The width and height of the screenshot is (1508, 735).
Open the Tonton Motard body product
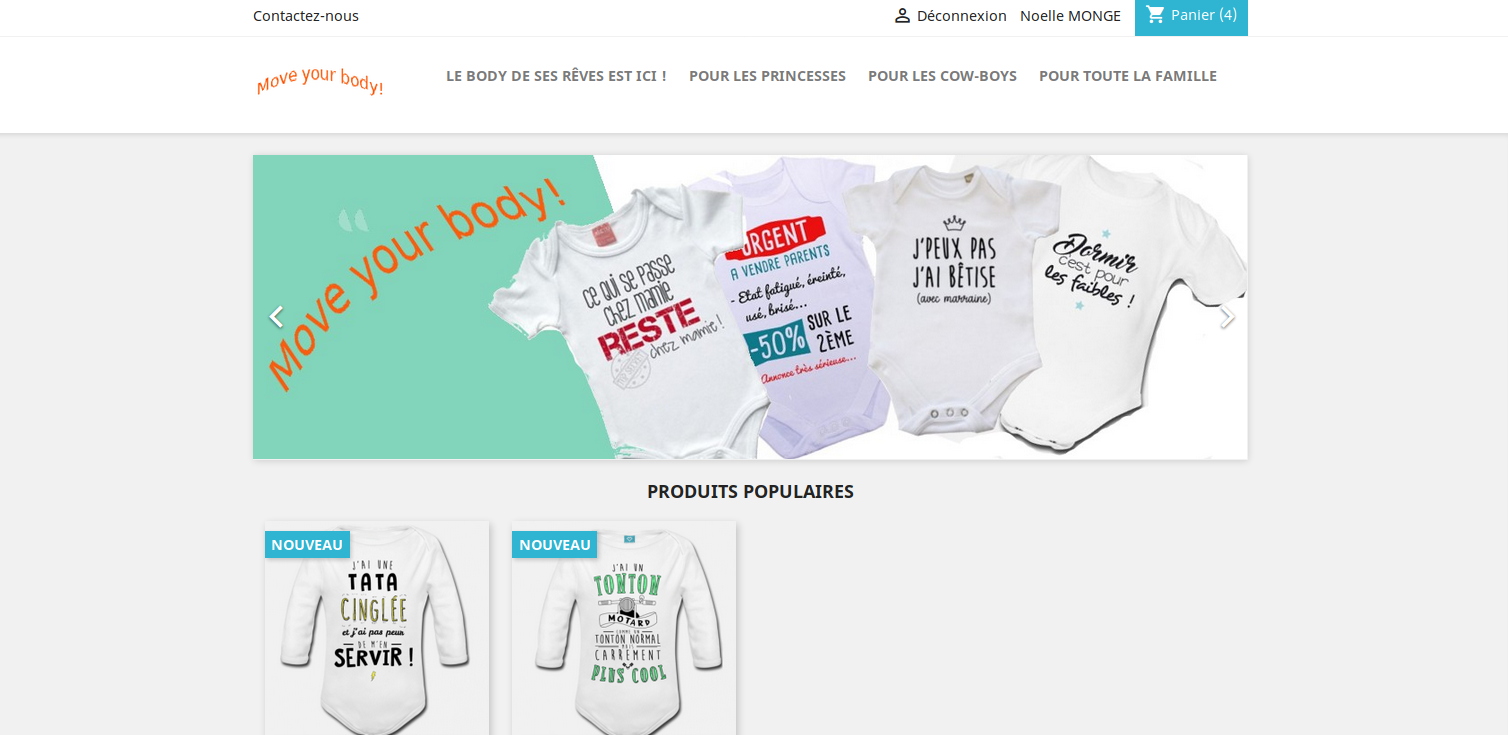[624, 628]
